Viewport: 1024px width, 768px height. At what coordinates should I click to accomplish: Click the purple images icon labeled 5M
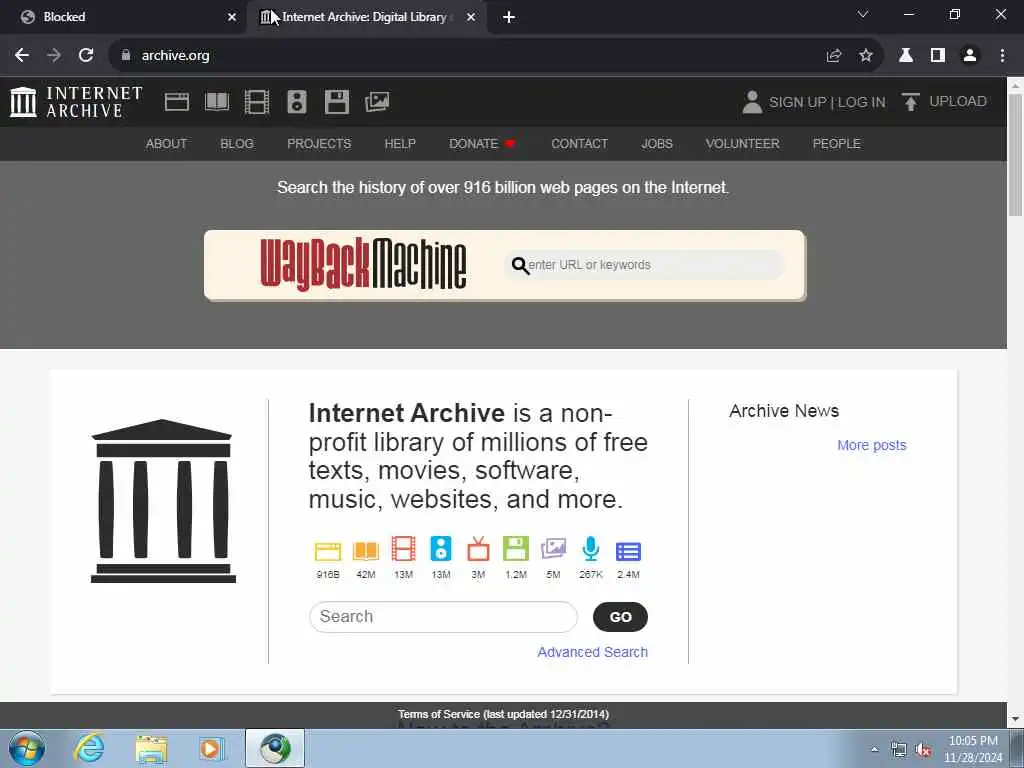coord(553,549)
